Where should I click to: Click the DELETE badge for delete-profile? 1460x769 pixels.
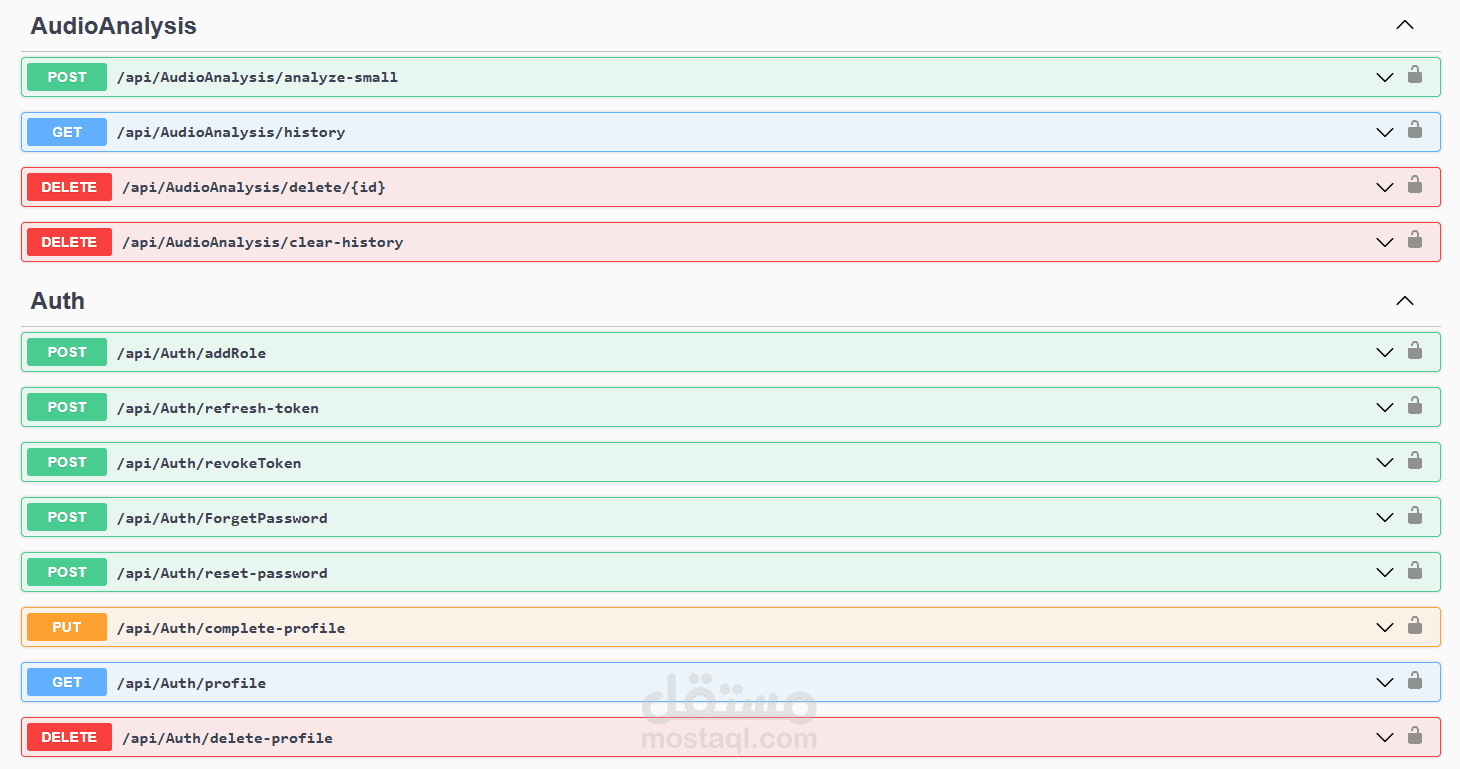click(69, 737)
